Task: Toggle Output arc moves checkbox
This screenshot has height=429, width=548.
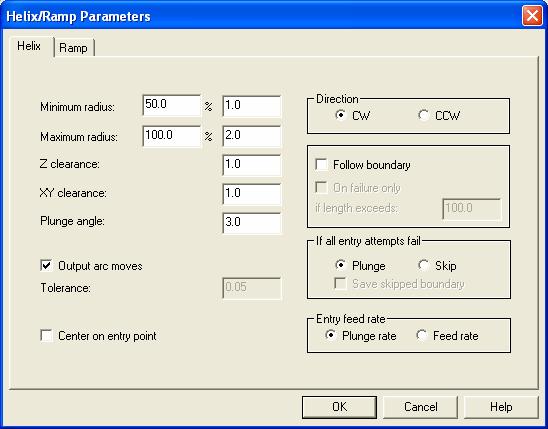Action: tap(46, 266)
